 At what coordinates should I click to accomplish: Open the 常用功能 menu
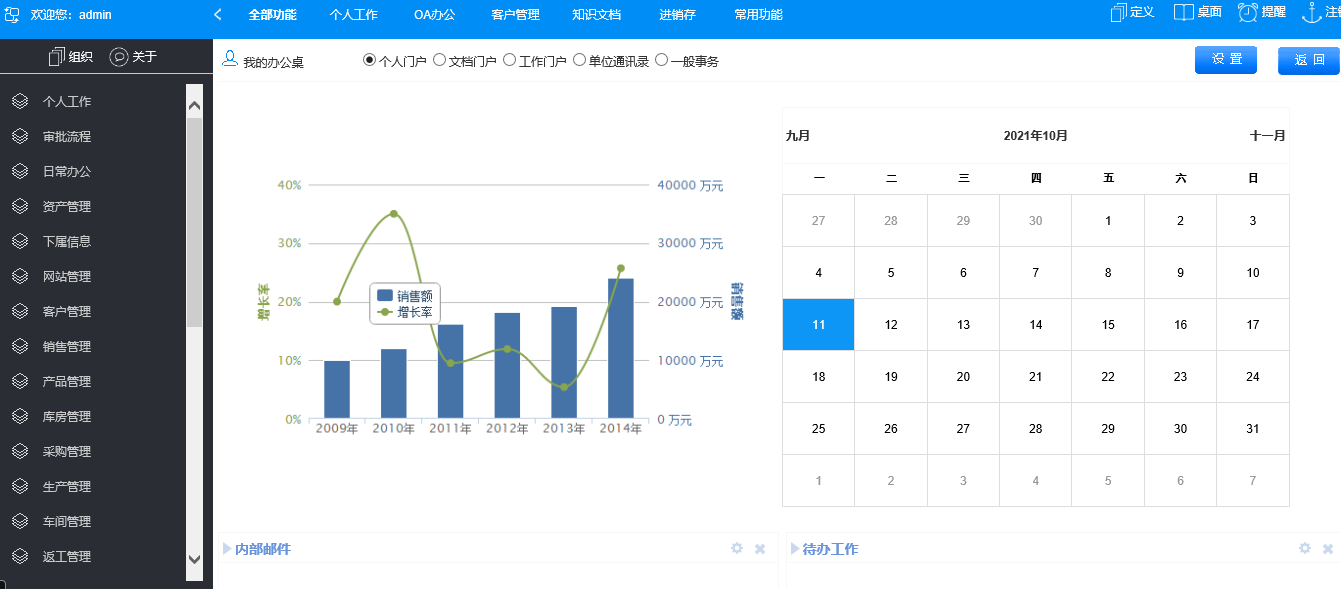758,15
